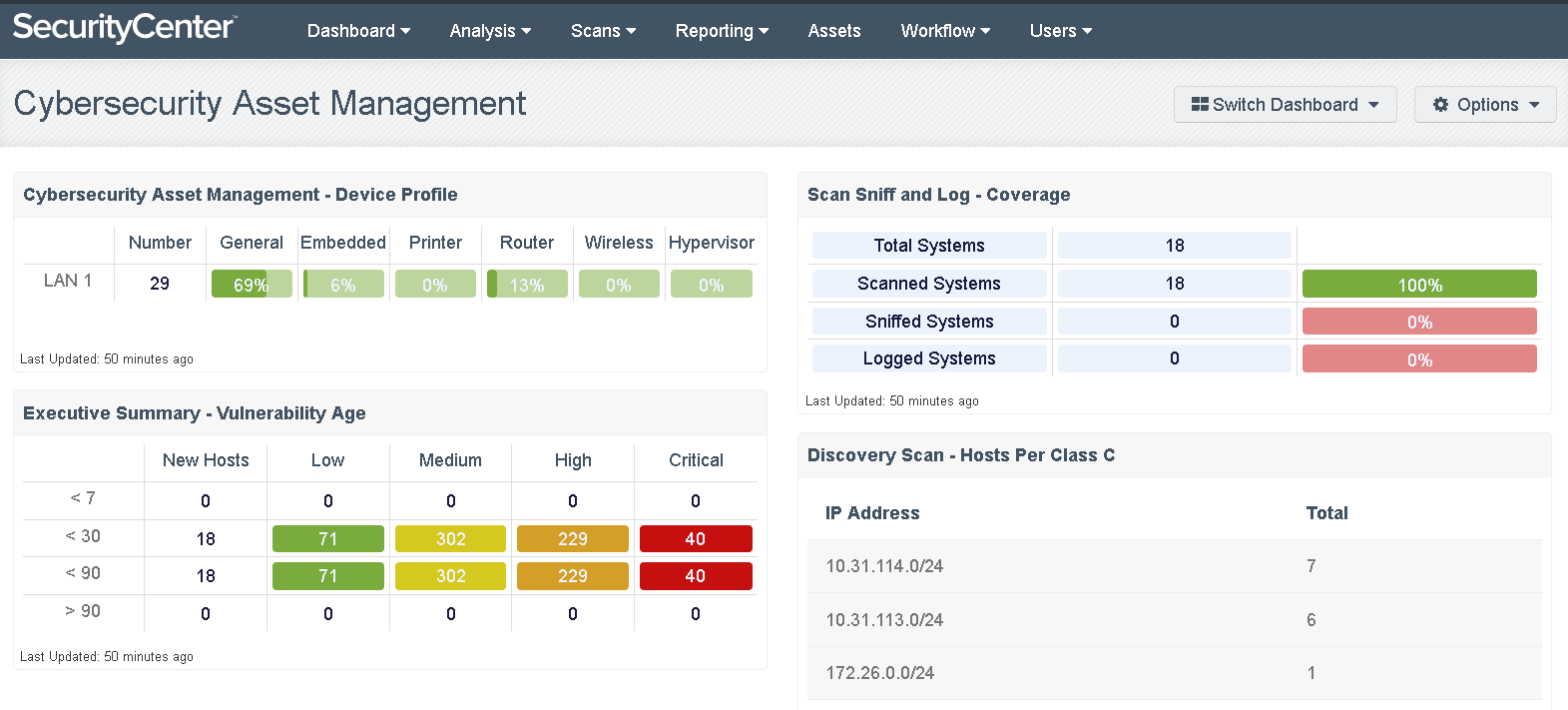Click the > 90 row label
1568x710 pixels.
tap(83, 611)
